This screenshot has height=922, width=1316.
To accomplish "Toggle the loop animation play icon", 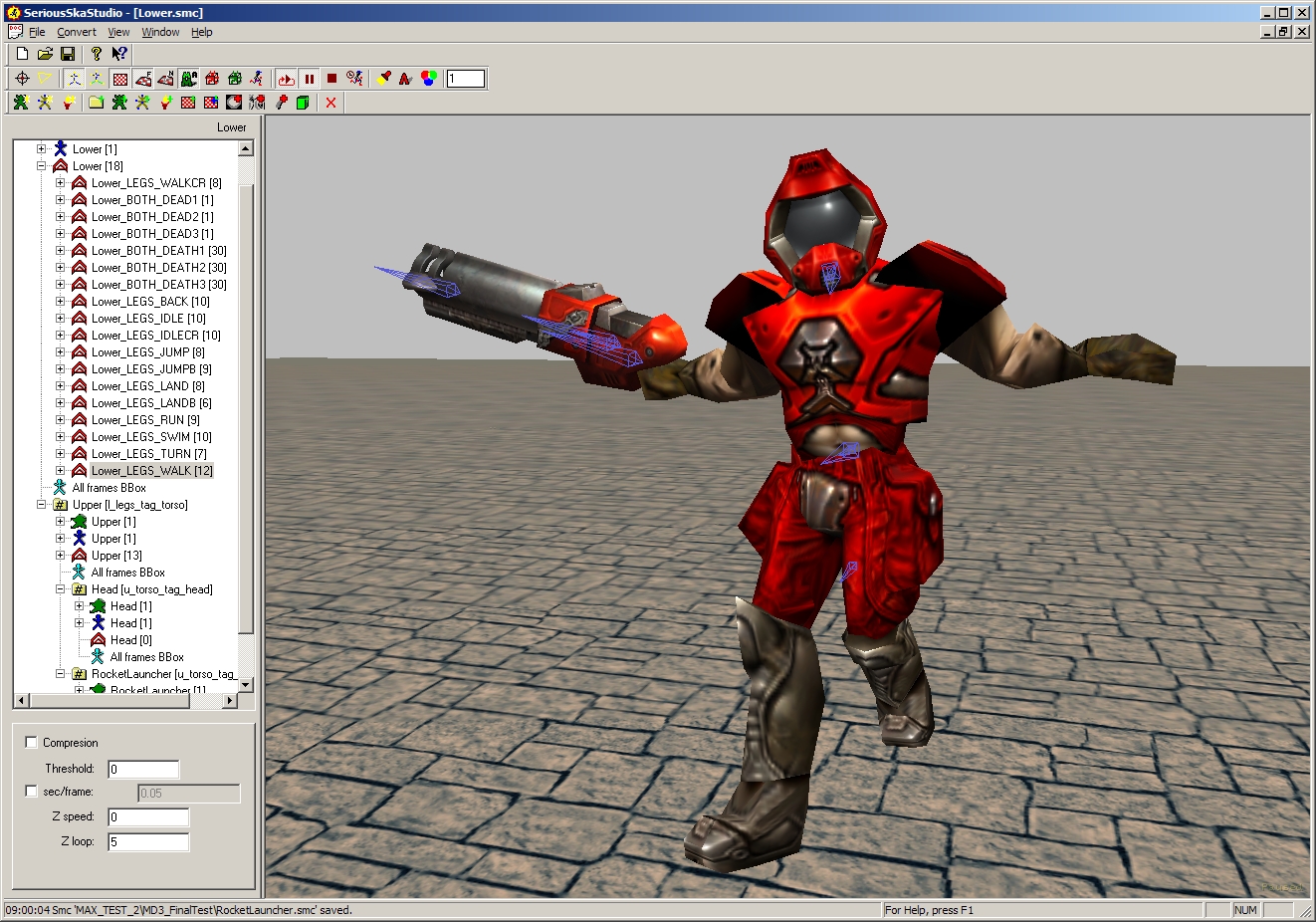I will pos(286,79).
